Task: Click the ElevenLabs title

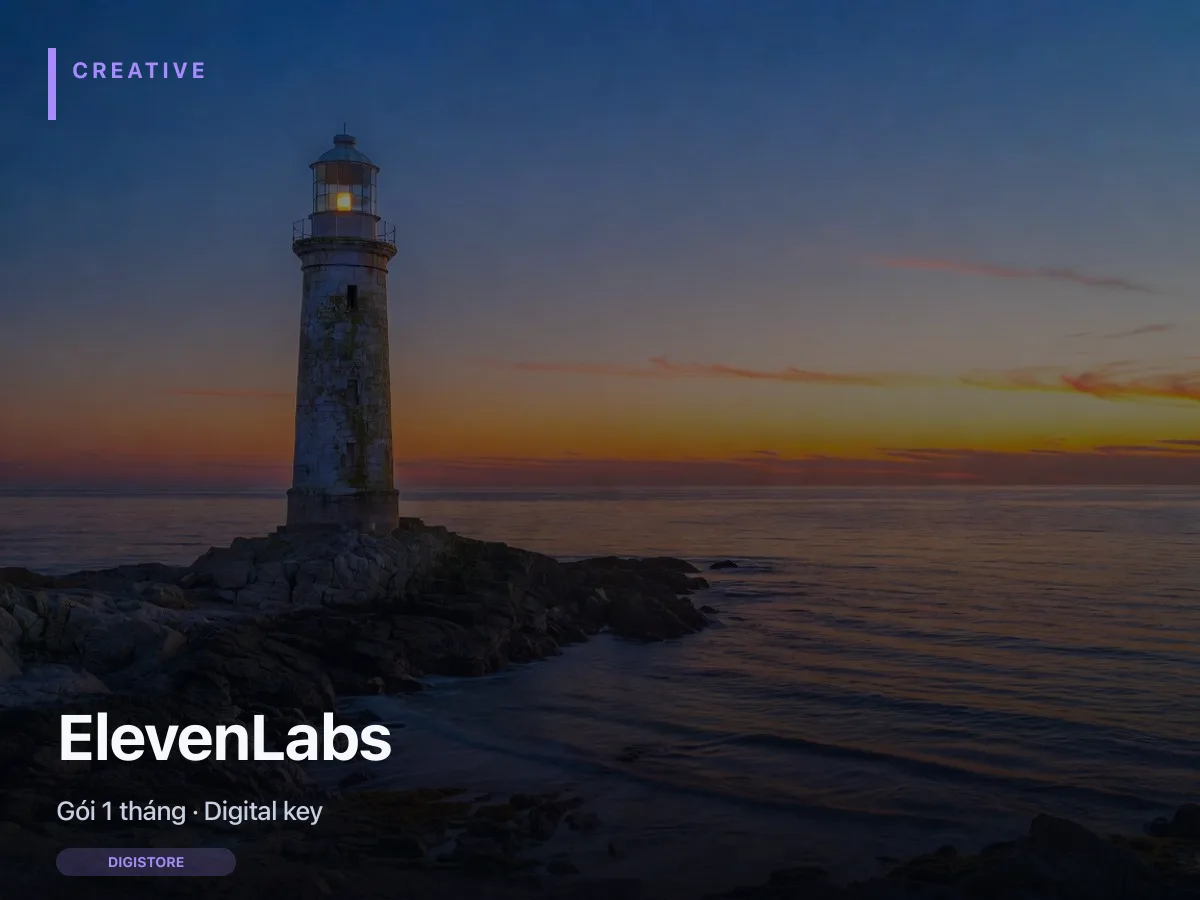Action: (225, 740)
